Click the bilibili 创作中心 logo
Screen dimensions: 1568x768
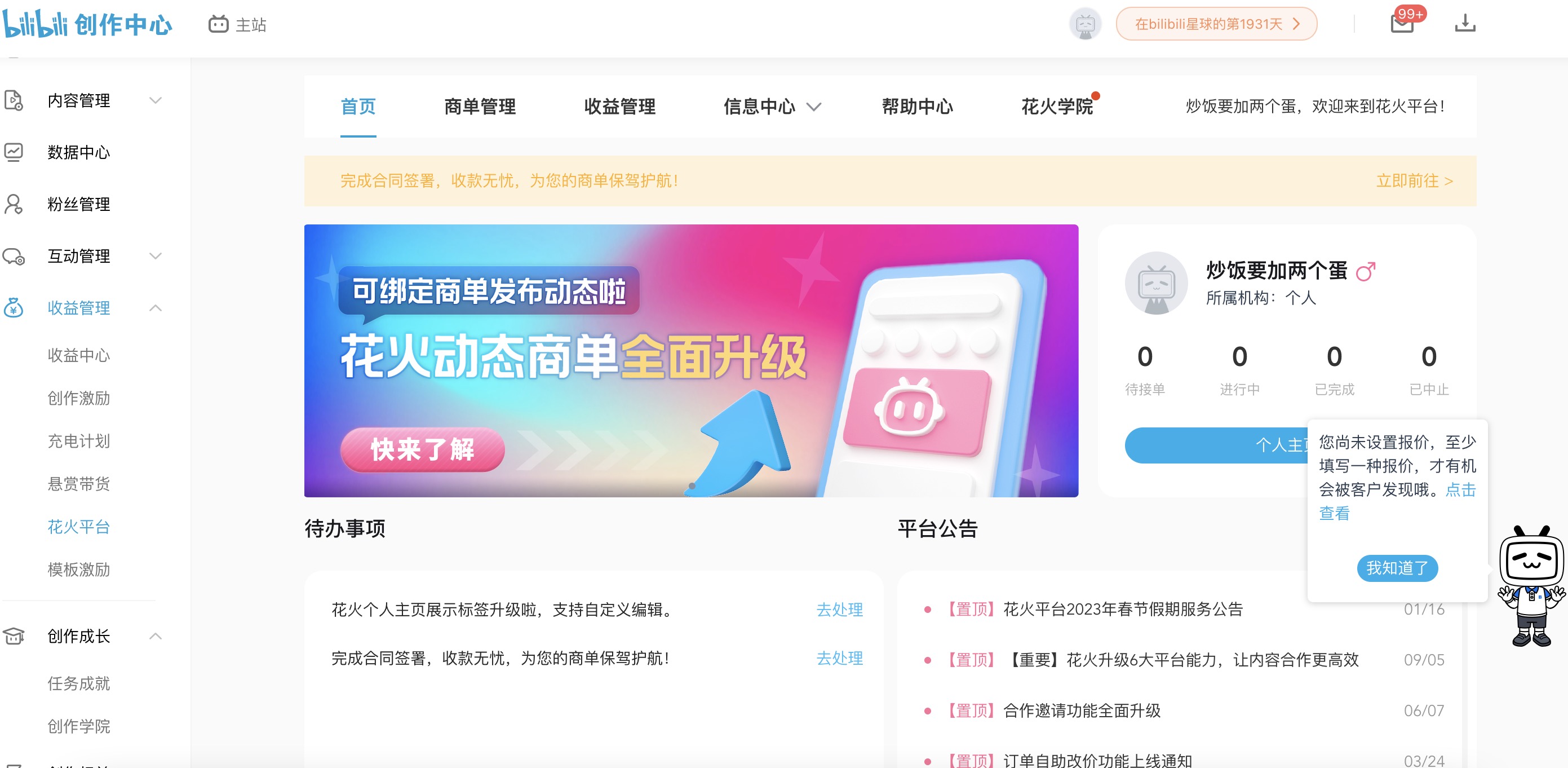(x=88, y=24)
